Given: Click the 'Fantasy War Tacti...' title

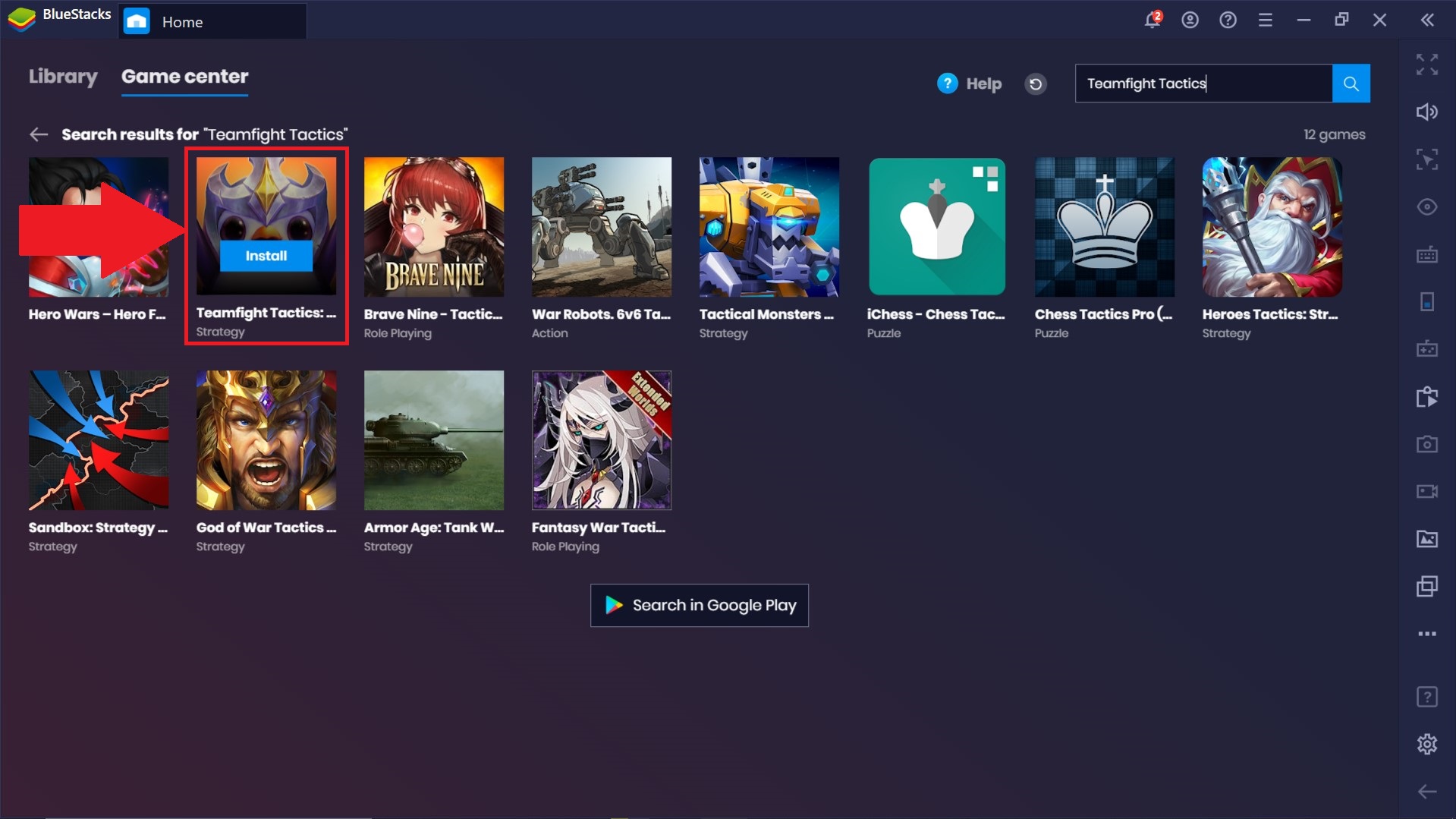Looking at the screenshot, I should point(599,528).
